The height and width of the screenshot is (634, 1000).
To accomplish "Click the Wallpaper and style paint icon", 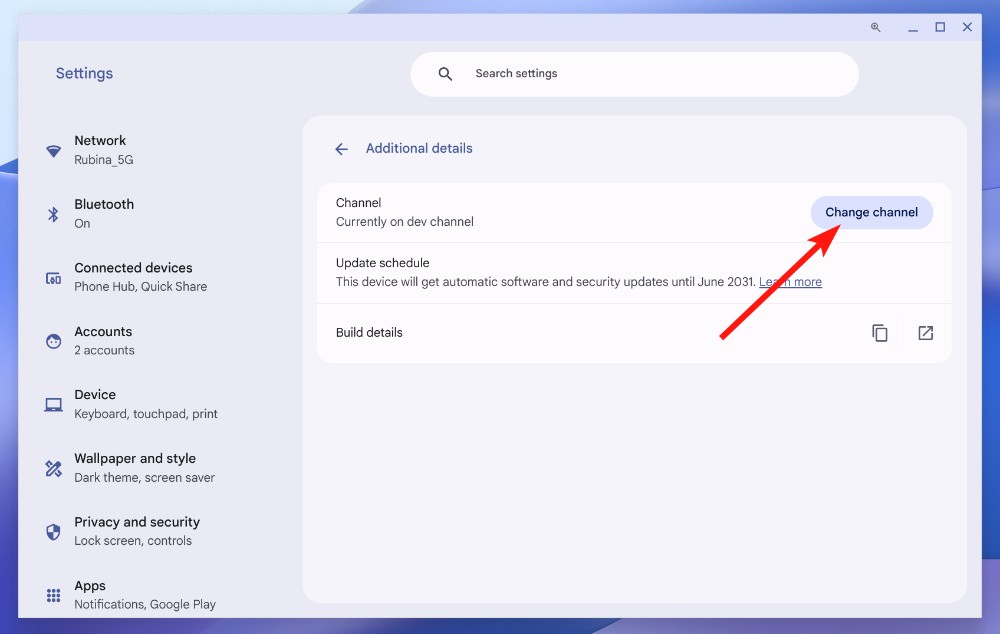I will 53,467.
